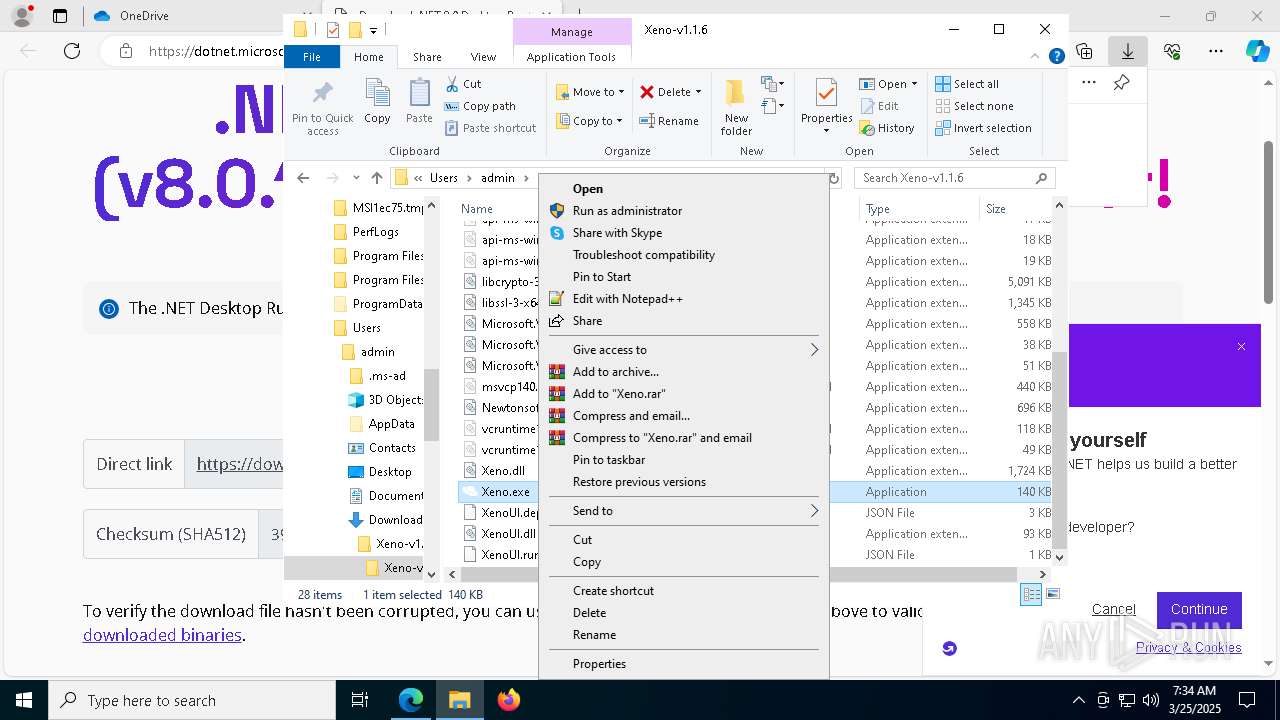Click the magnifier icon in Search Xeno-v1.1.6
Screen dimensions: 1280x720
pyautogui.click(x=1041, y=178)
